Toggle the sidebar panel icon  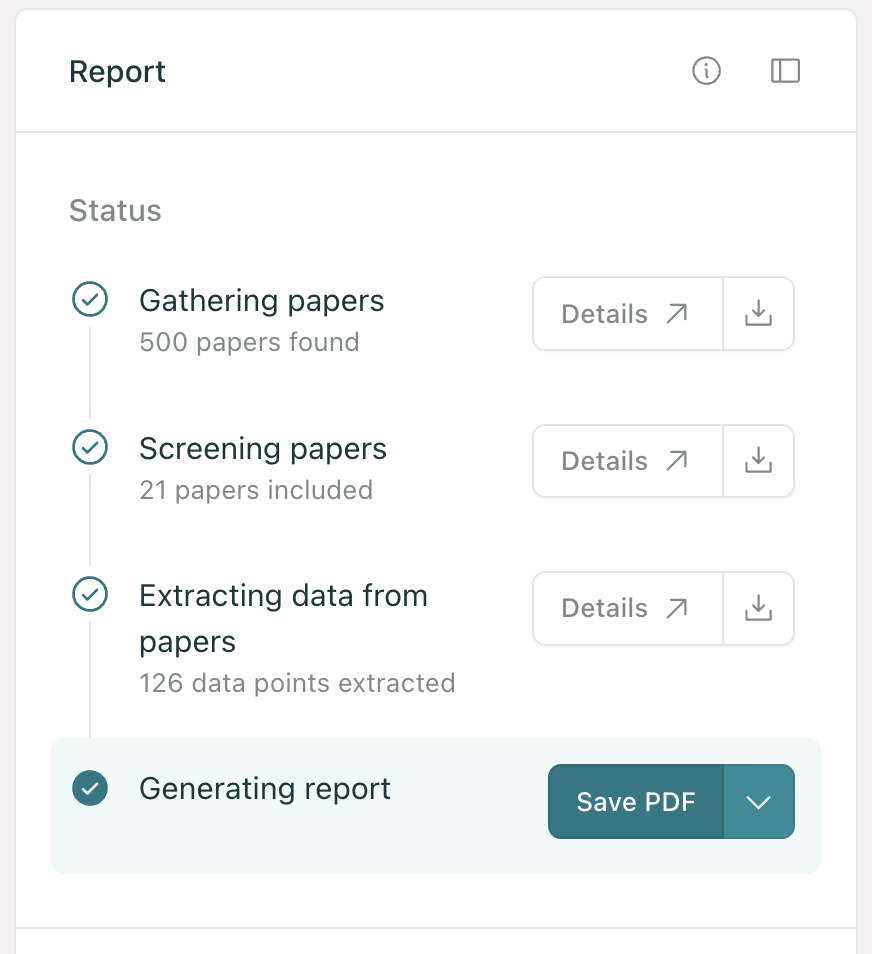point(785,71)
